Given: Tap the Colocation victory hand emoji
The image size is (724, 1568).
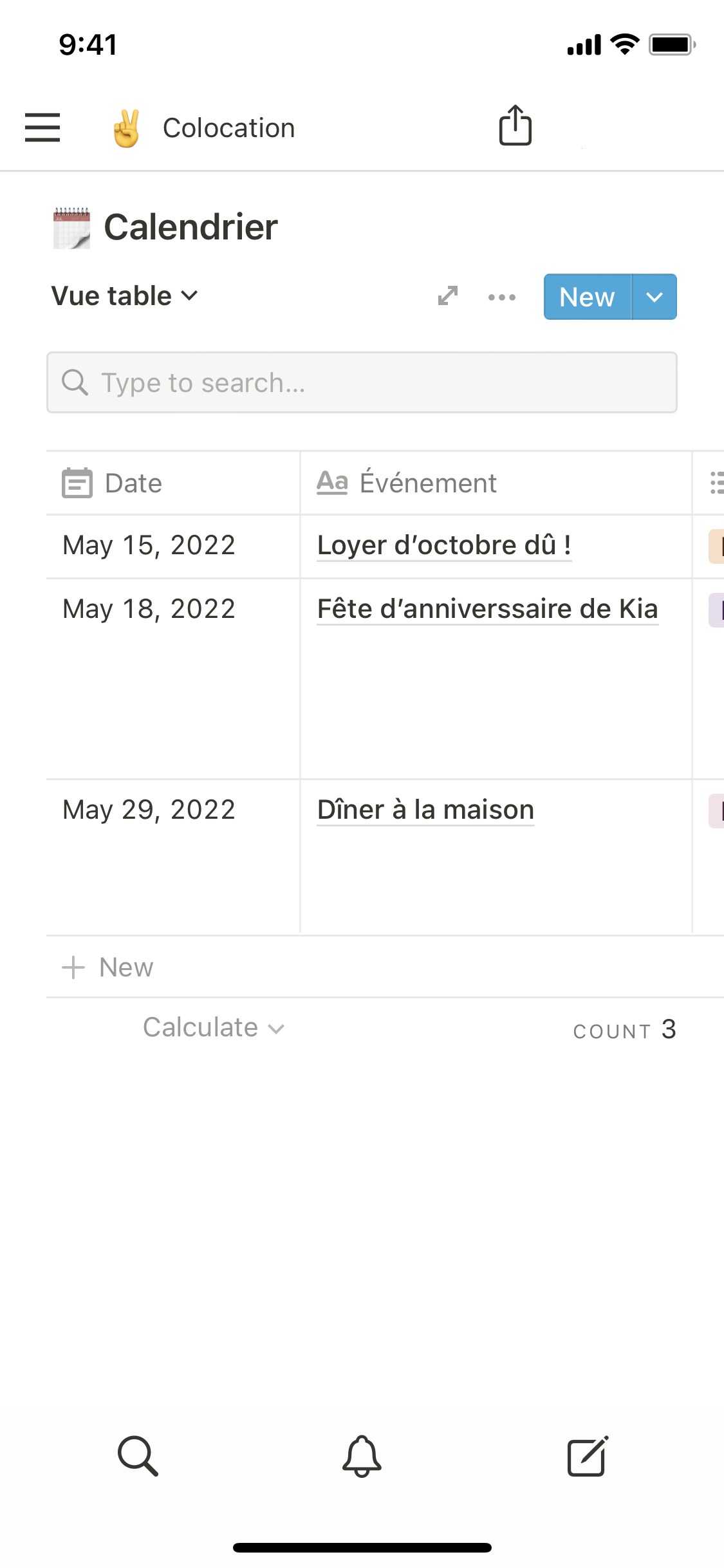Looking at the screenshot, I should click(x=126, y=128).
